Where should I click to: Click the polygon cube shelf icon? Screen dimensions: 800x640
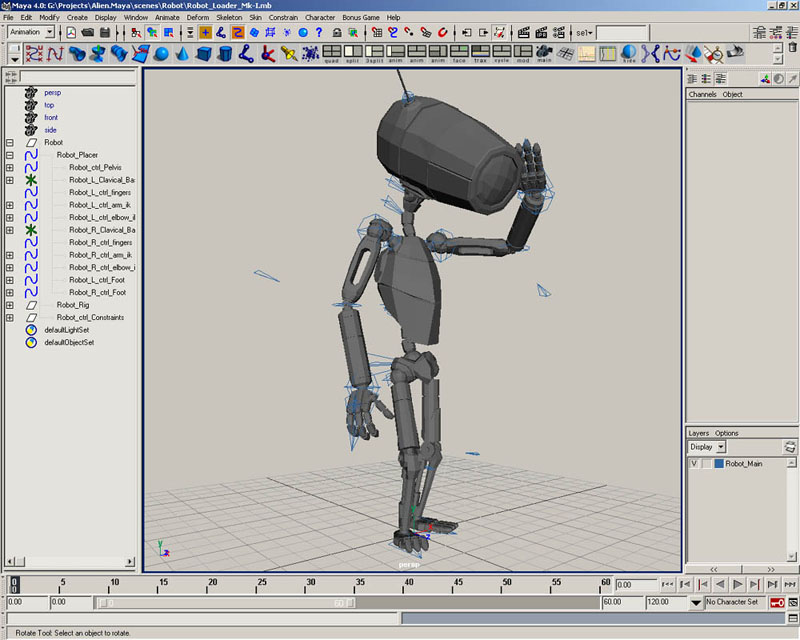click(205, 53)
